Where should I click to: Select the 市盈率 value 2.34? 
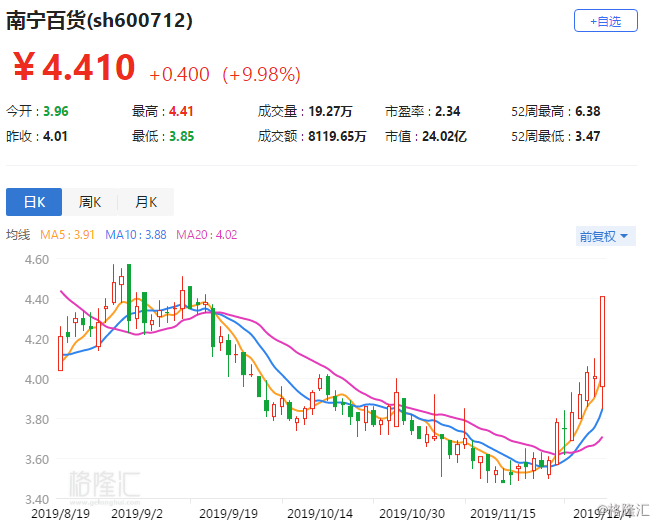pyautogui.click(x=447, y=111)
